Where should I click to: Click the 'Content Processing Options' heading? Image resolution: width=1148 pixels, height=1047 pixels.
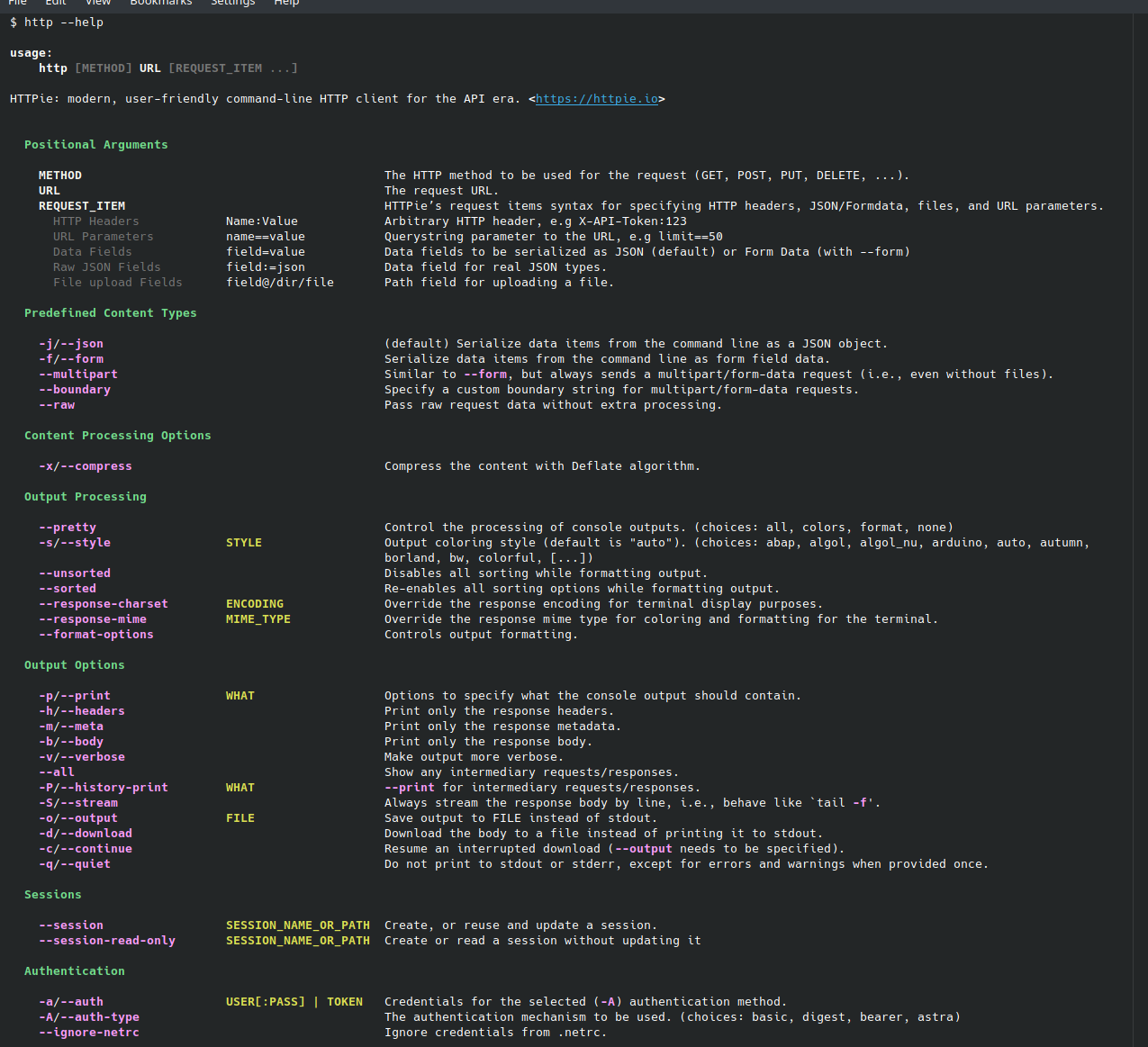[118, 436]
